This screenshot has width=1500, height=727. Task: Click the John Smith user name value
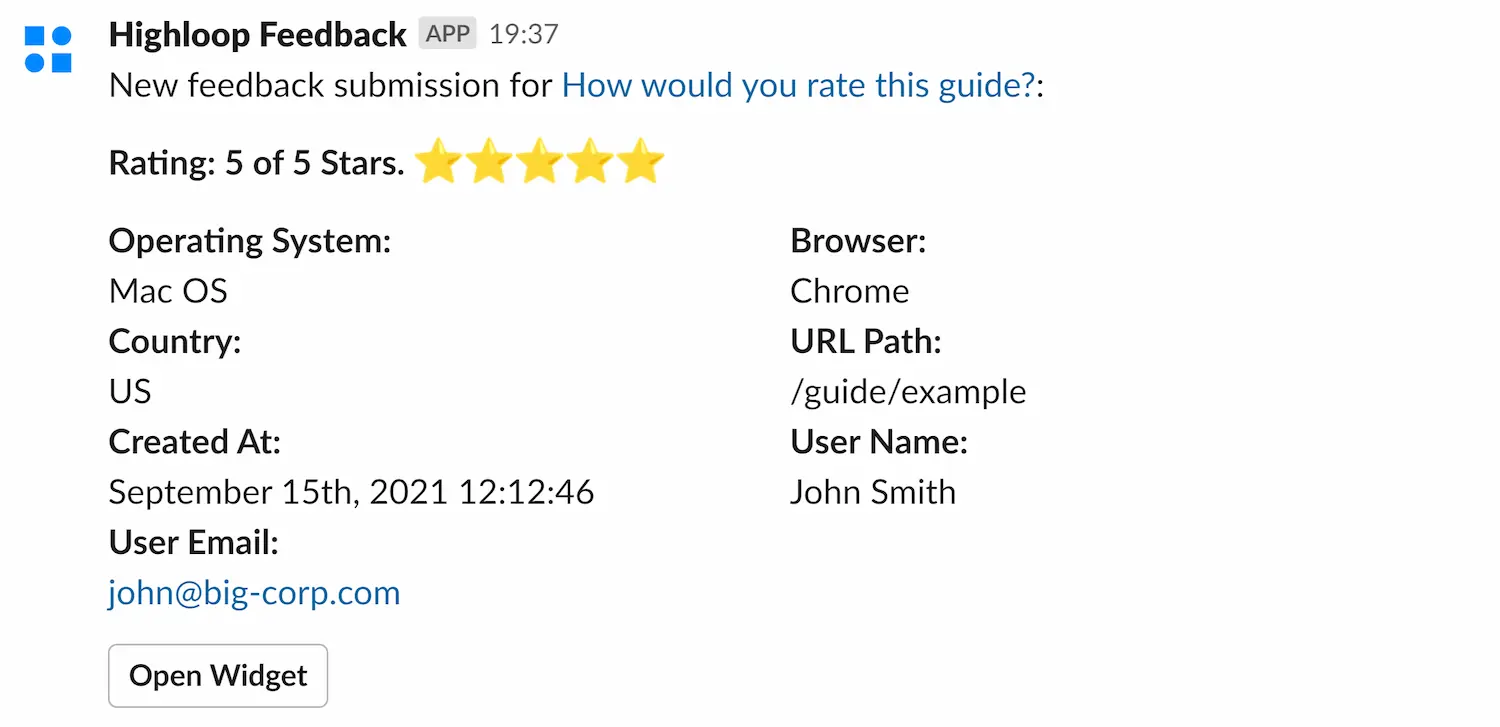pos(872,492)
